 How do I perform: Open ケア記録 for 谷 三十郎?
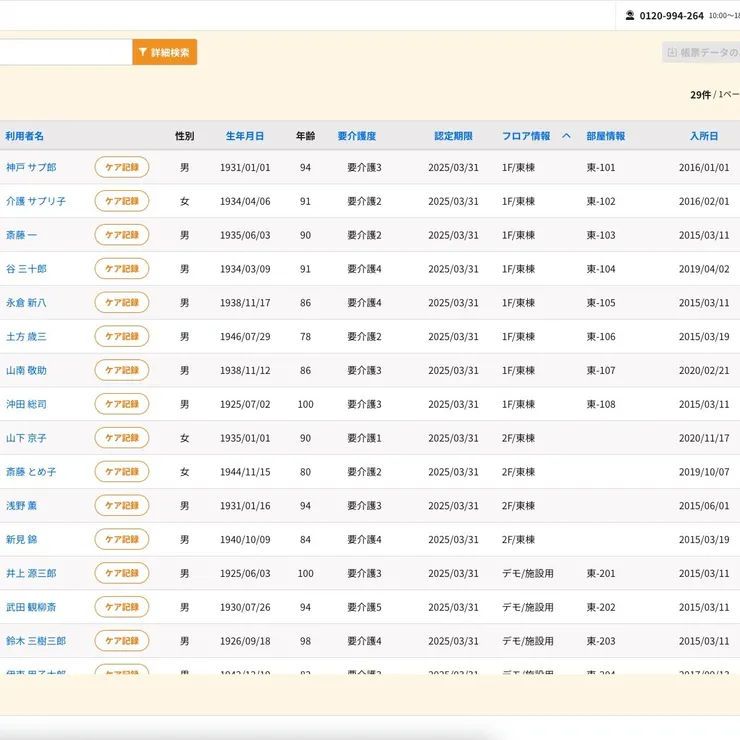point(122,269)
